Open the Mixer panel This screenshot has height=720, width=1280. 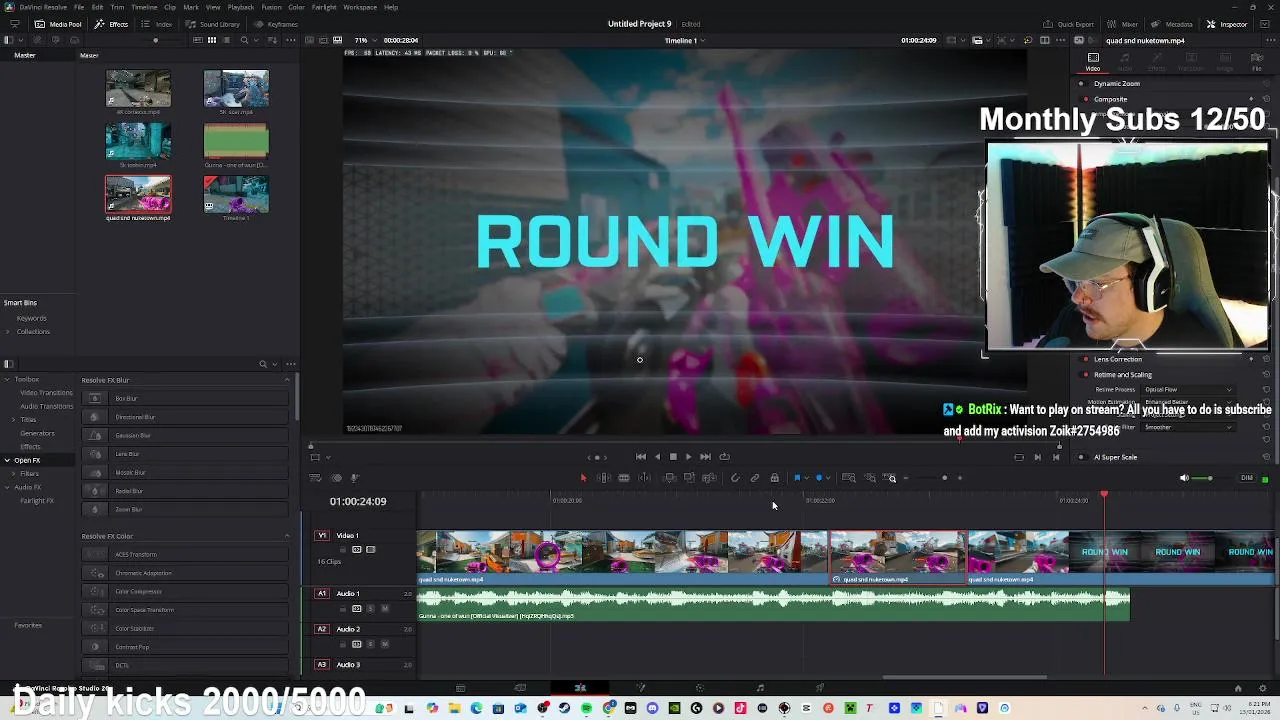tap(1123, 24)
